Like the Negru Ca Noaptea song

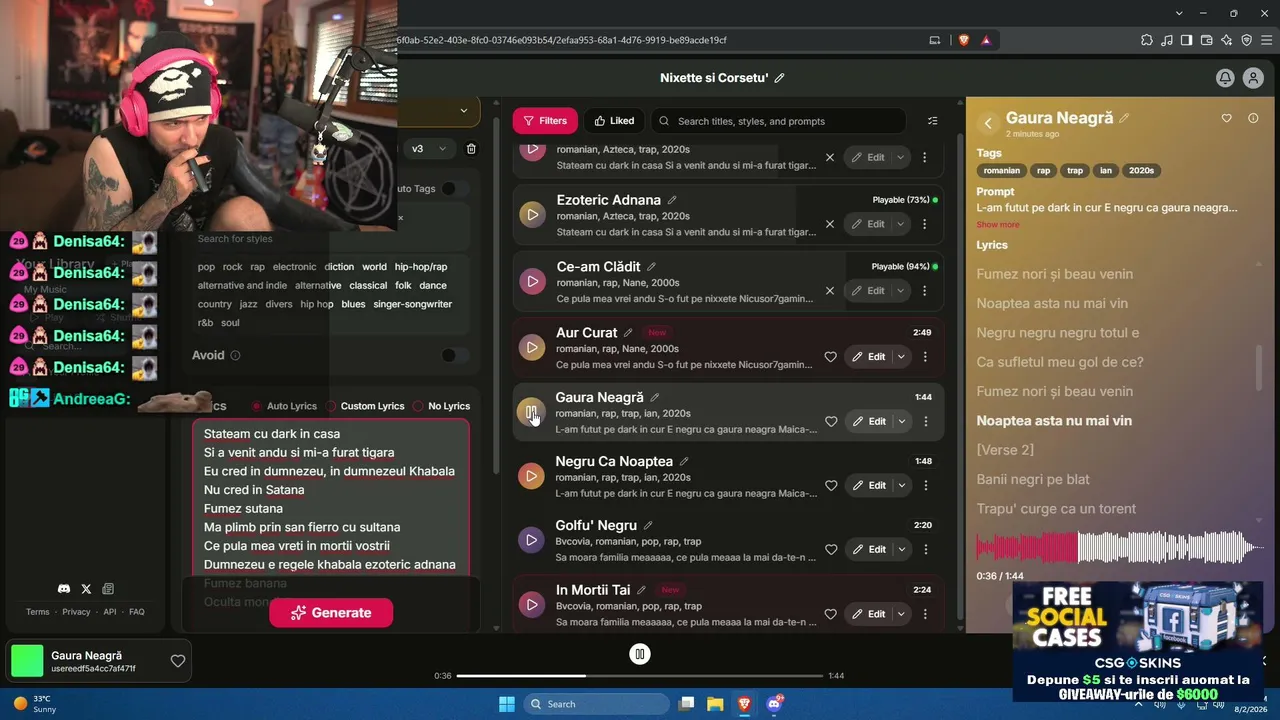coord(830,486)
